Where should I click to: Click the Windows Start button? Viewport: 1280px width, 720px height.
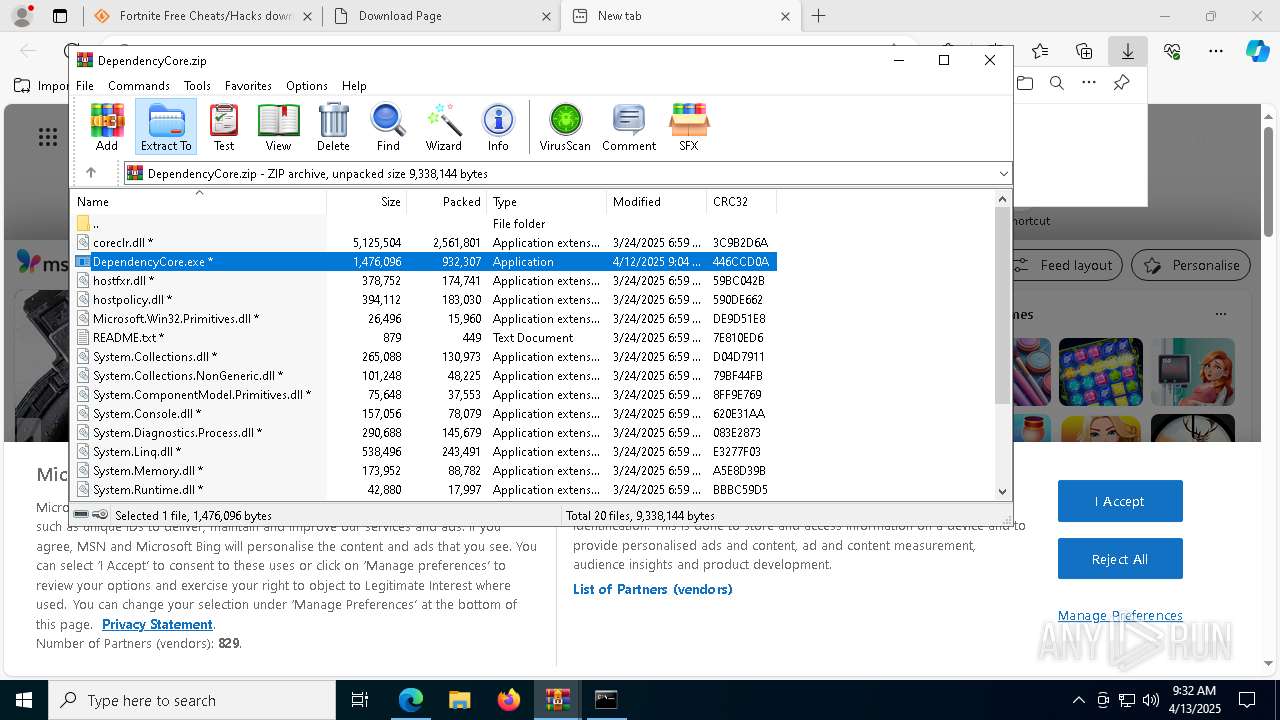[x=24, y=700]
